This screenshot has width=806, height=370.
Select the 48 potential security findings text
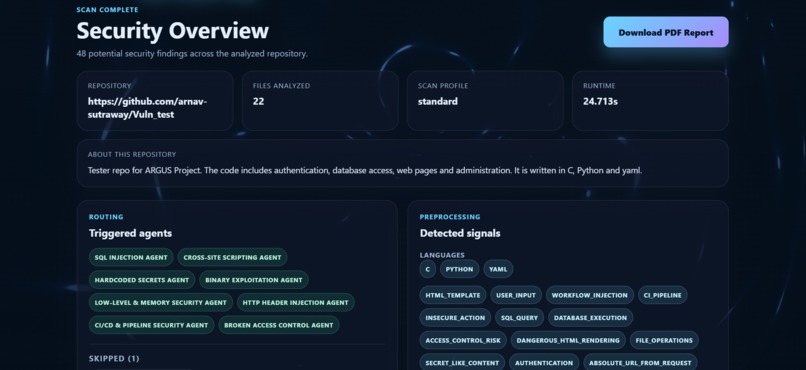(192, 53)
